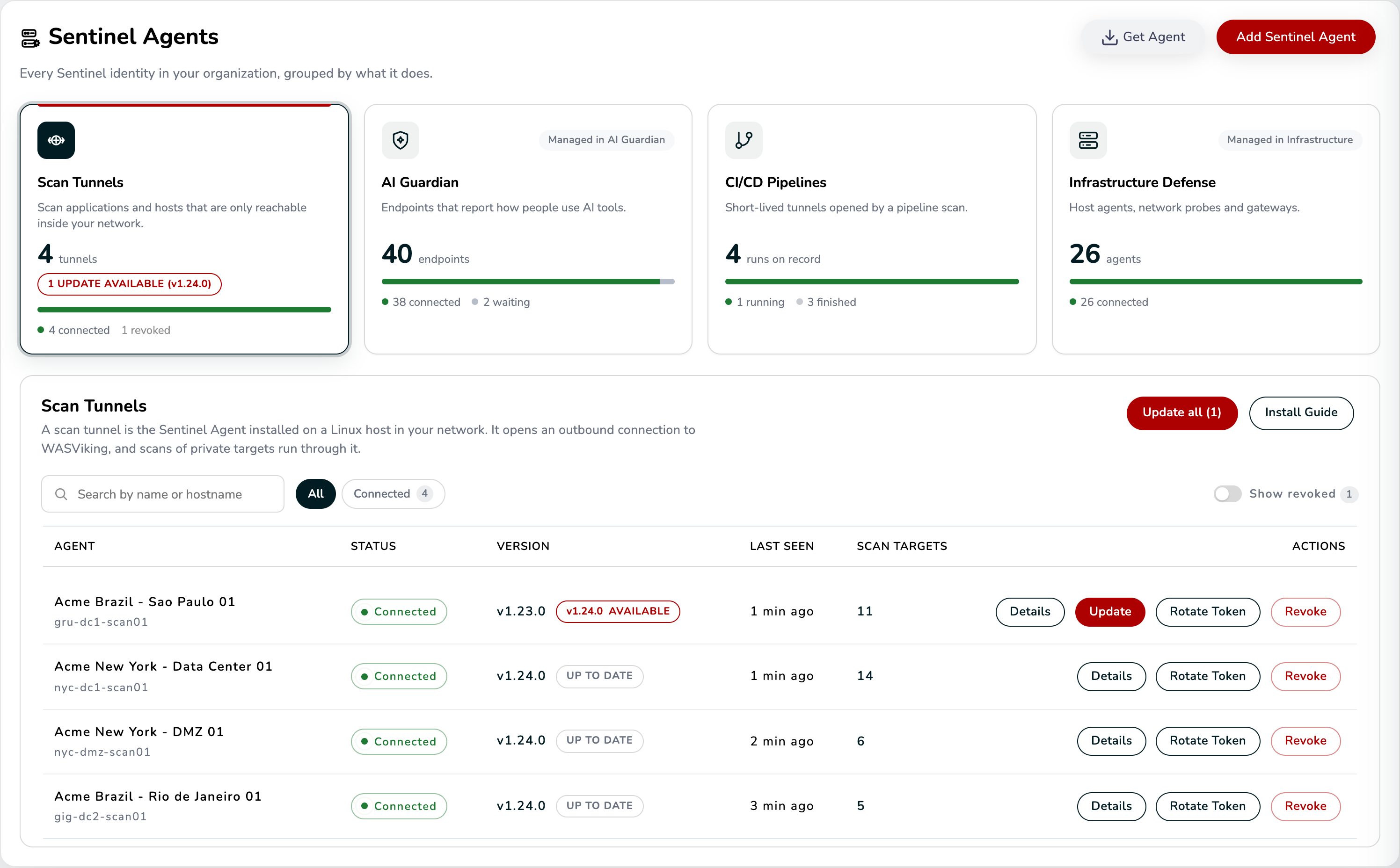Click the search by name or hostname field
Screen dimensions: 1400x868
162,494
